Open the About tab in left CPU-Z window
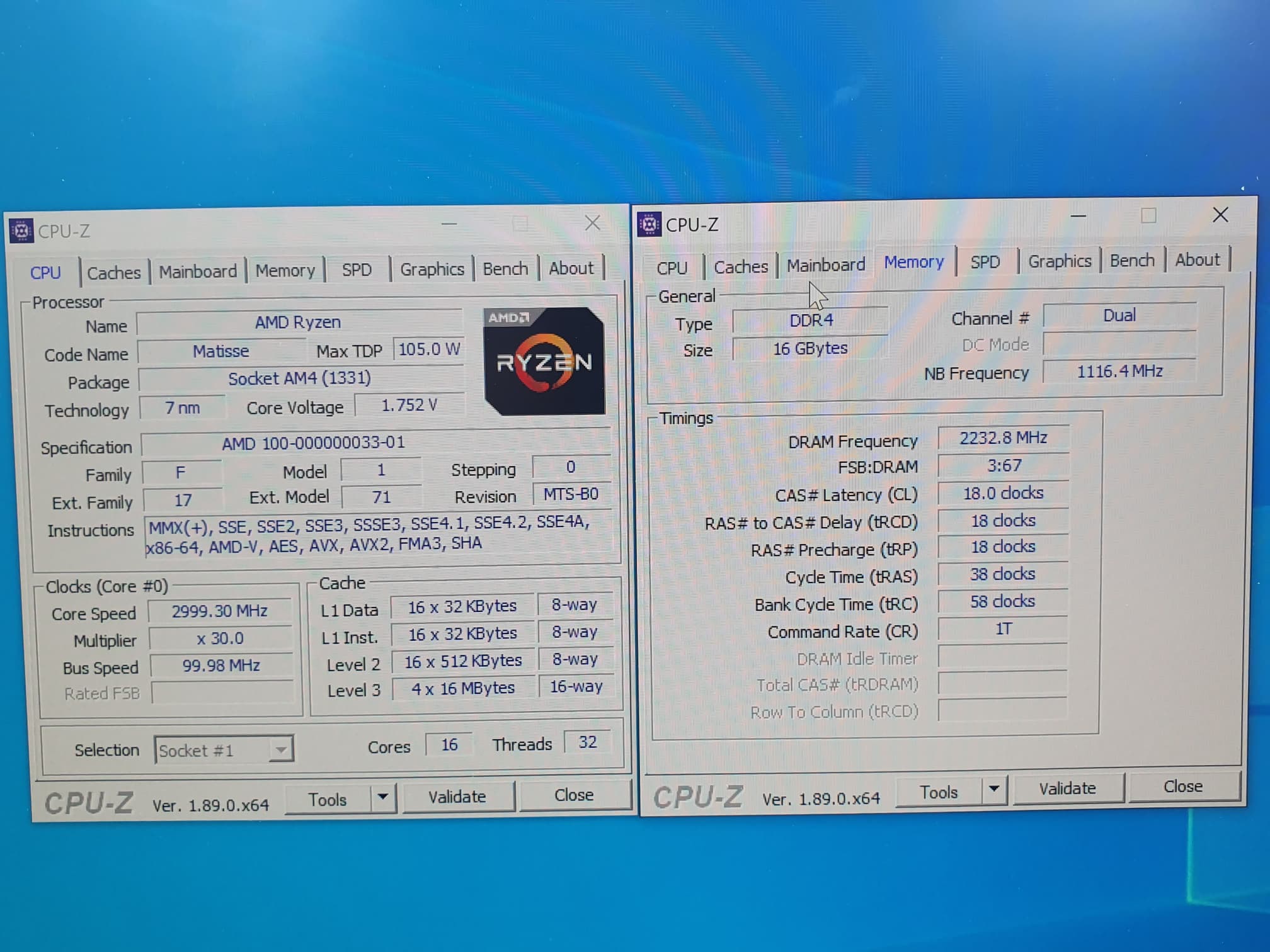 (x=571, y=268)
